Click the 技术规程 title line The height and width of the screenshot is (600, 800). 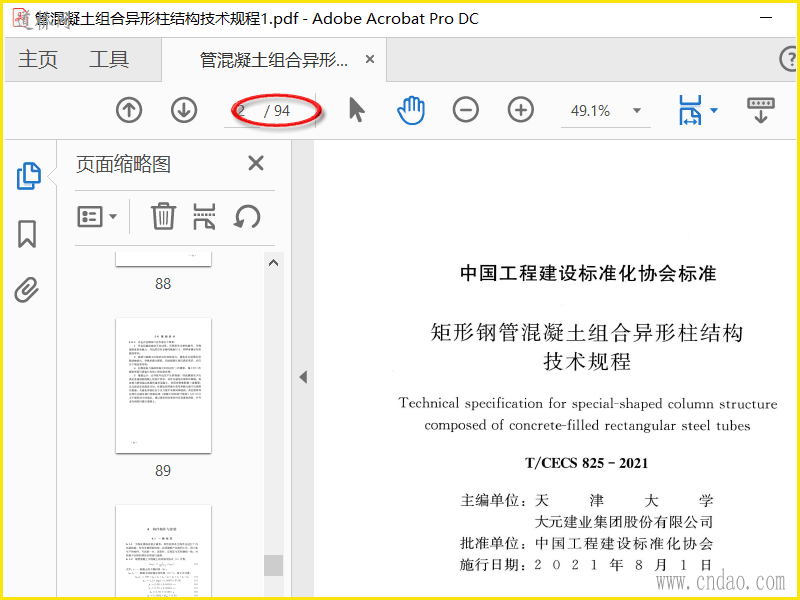(587, 361)
